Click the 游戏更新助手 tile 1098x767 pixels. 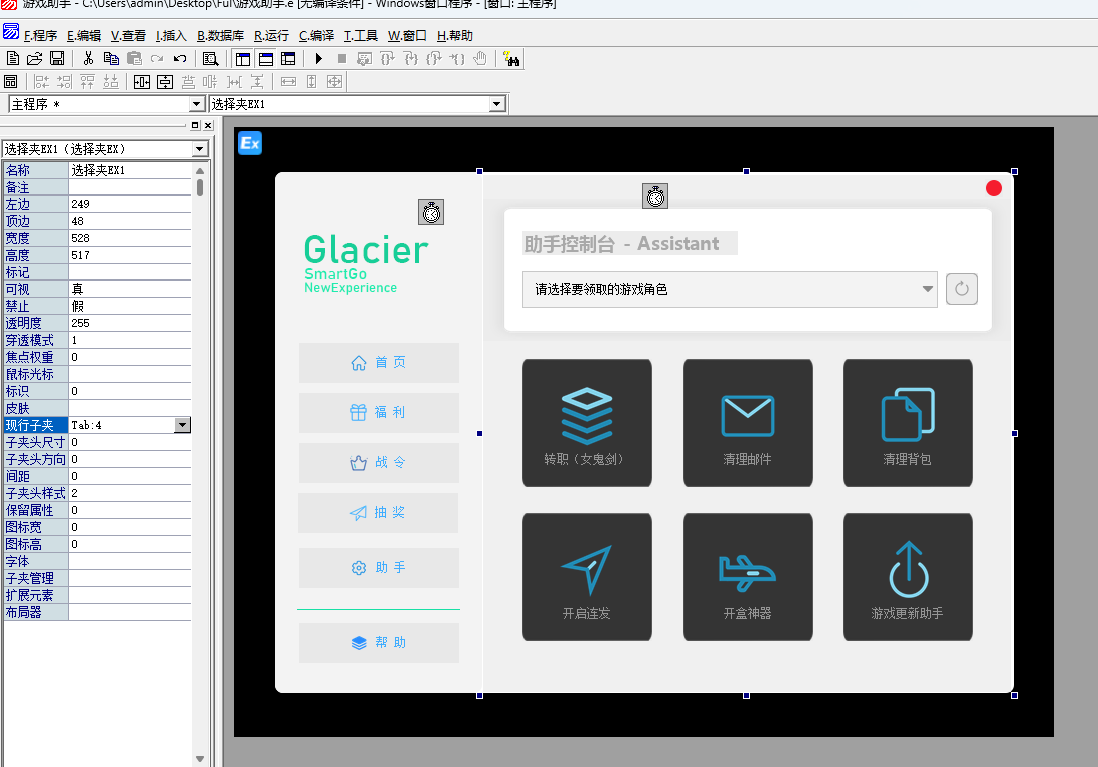[908, 577]
